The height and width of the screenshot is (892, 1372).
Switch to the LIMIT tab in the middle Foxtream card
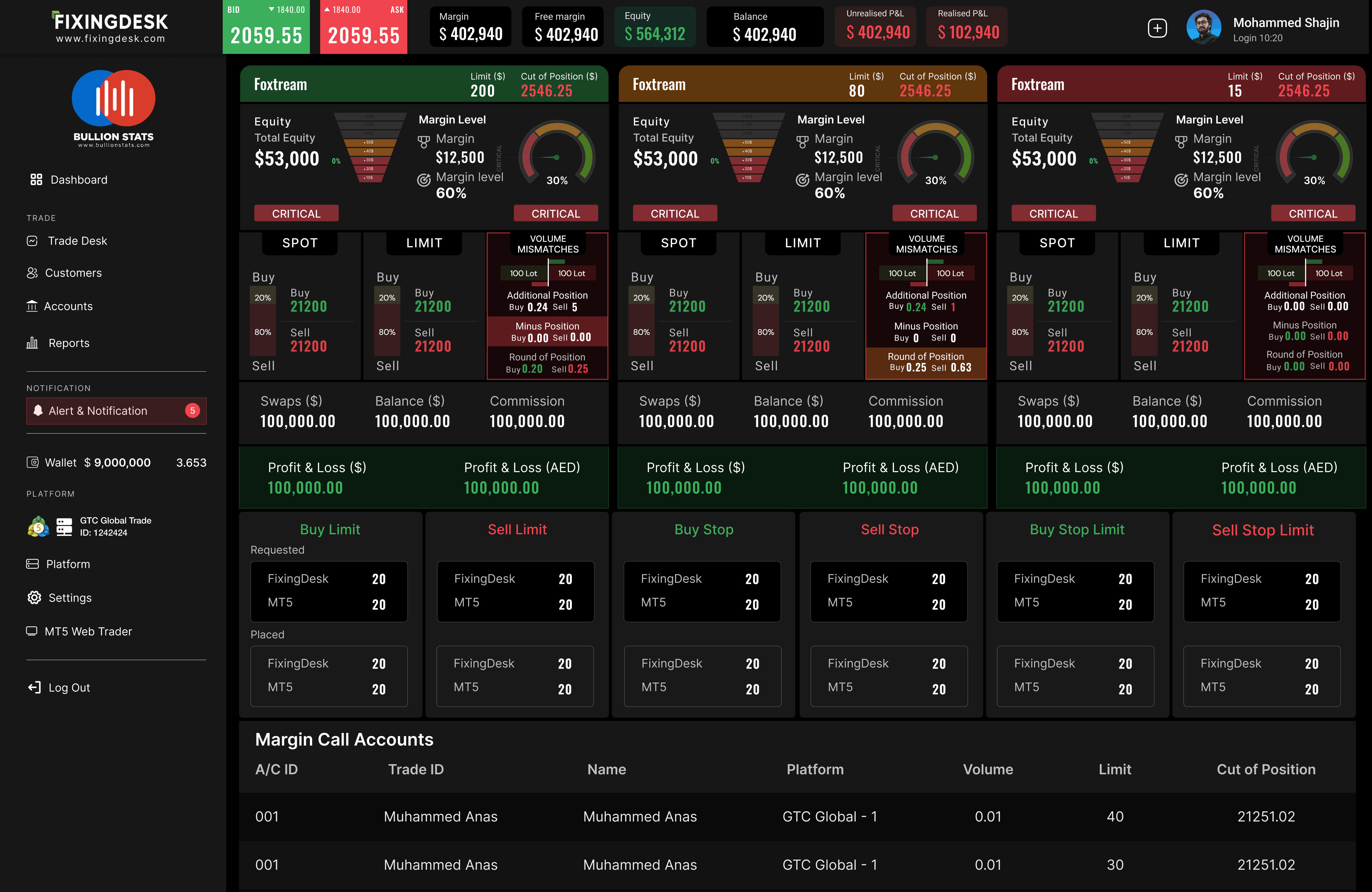click(803, 243)
